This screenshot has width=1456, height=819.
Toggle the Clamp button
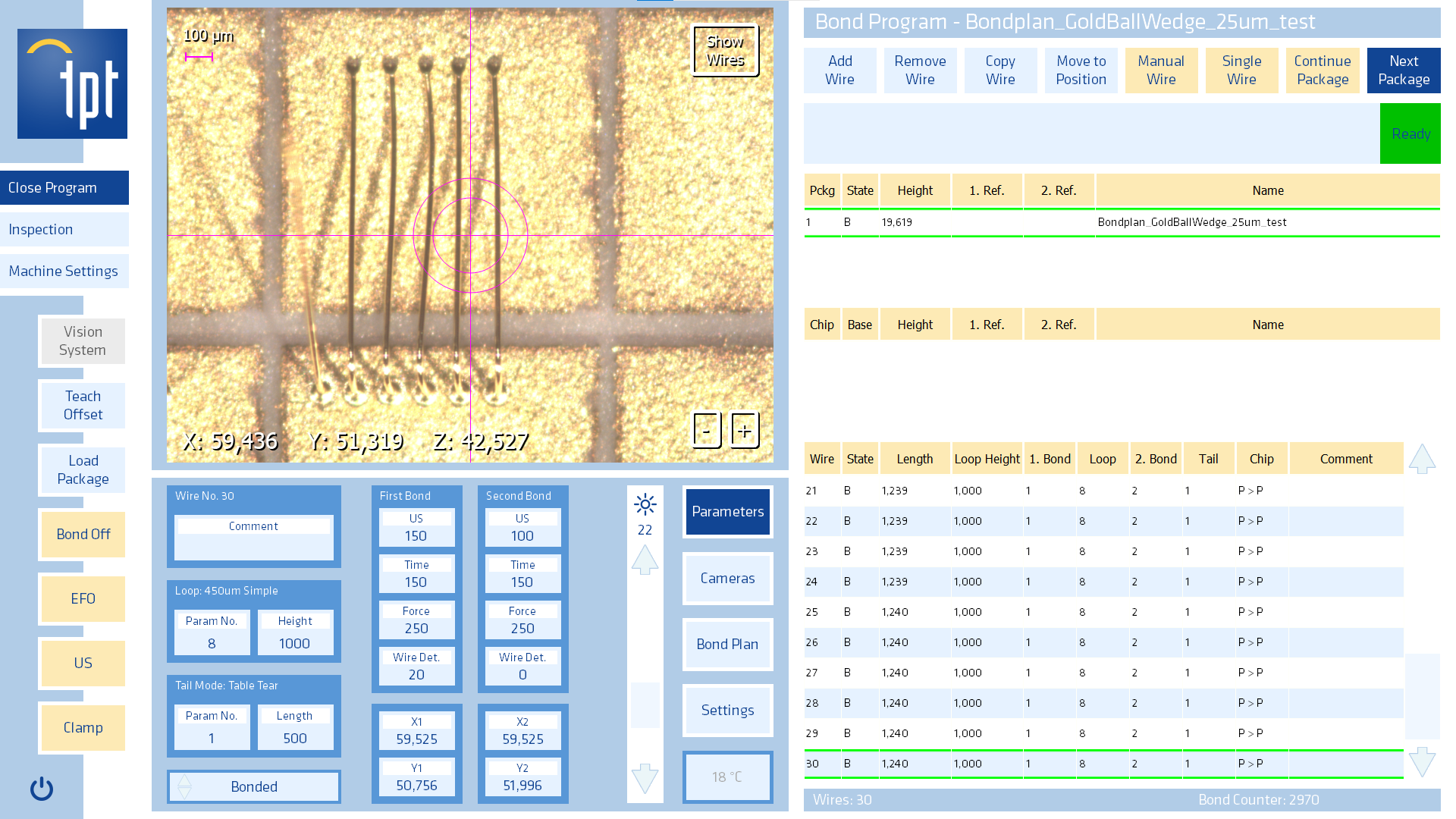(83, 727)
